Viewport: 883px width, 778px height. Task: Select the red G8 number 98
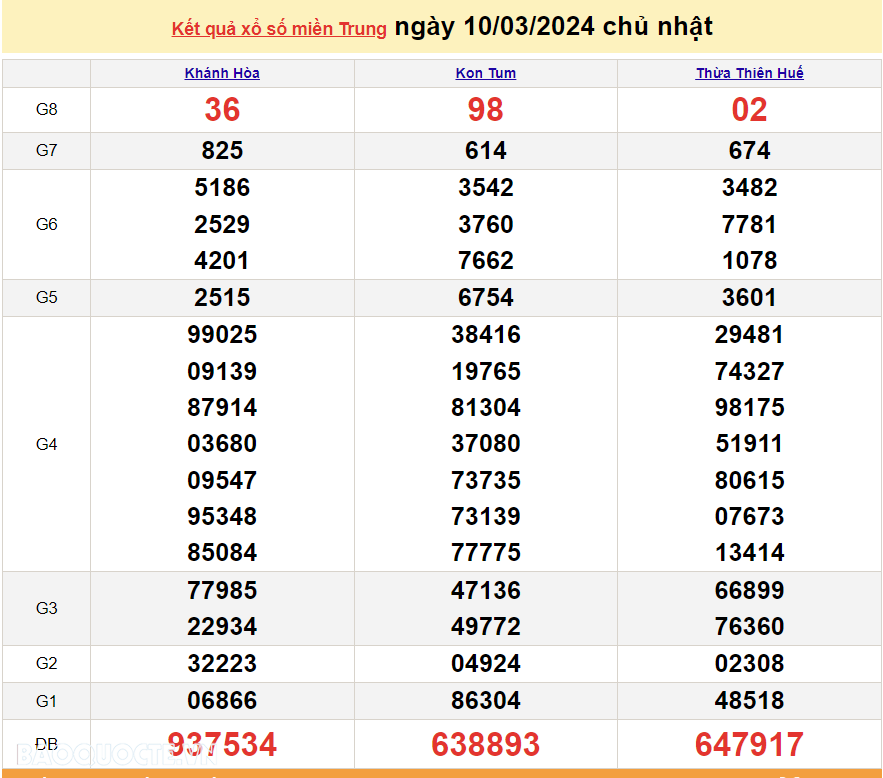(x=486, y=110)
